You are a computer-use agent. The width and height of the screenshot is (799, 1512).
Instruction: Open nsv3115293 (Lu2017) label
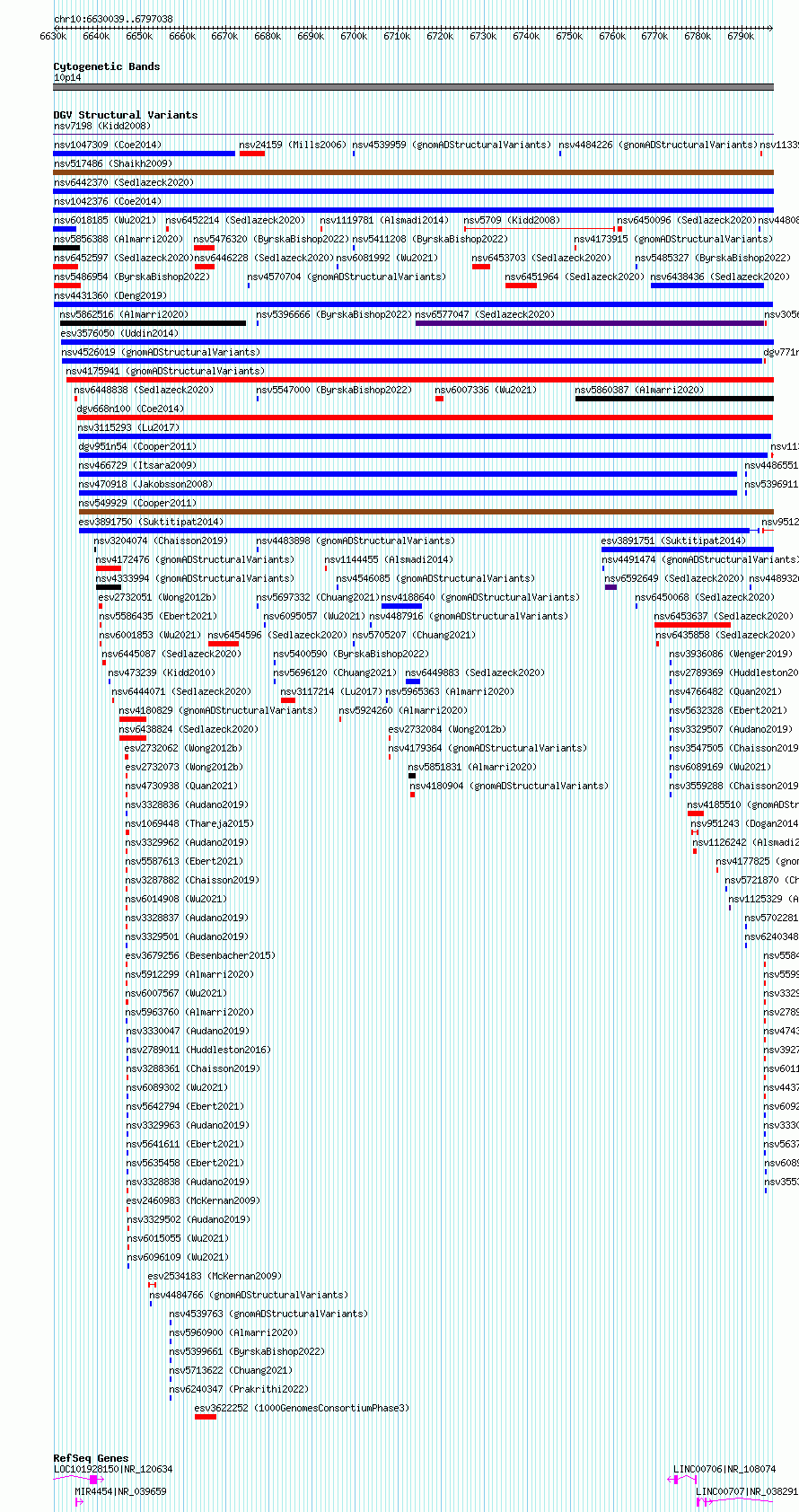point(129,427)
